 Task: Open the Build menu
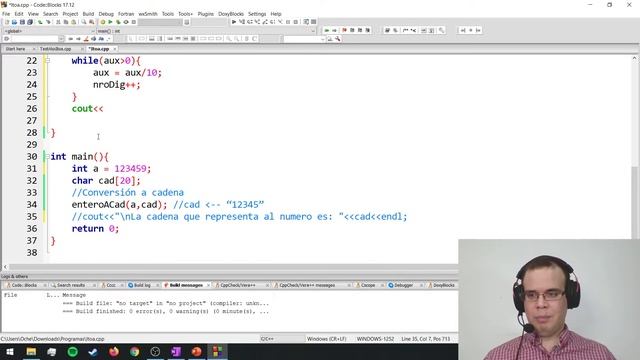pos(88,13)
